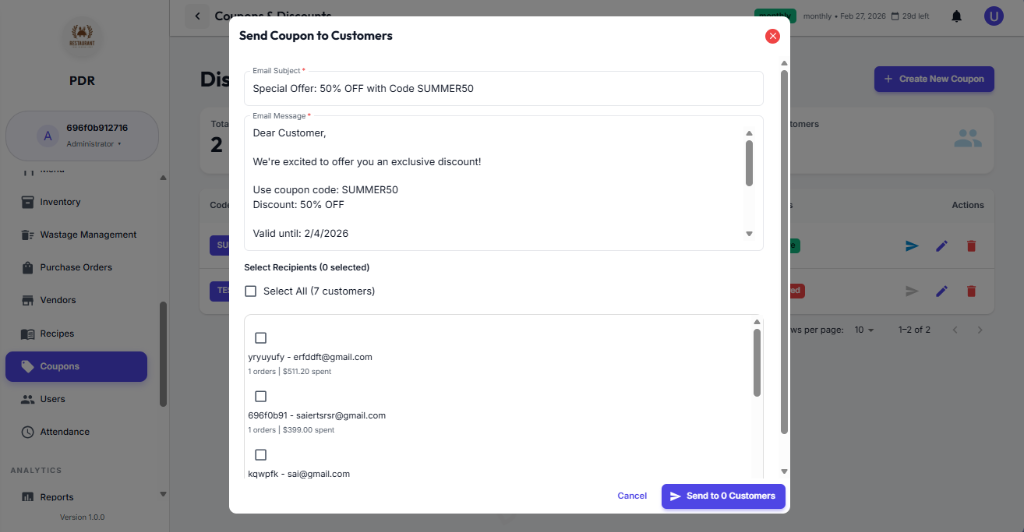1024x532 pixels.
Task: Tick checkbox for kqwpfk - sai@gmail.com
Action: click(261, 455)
